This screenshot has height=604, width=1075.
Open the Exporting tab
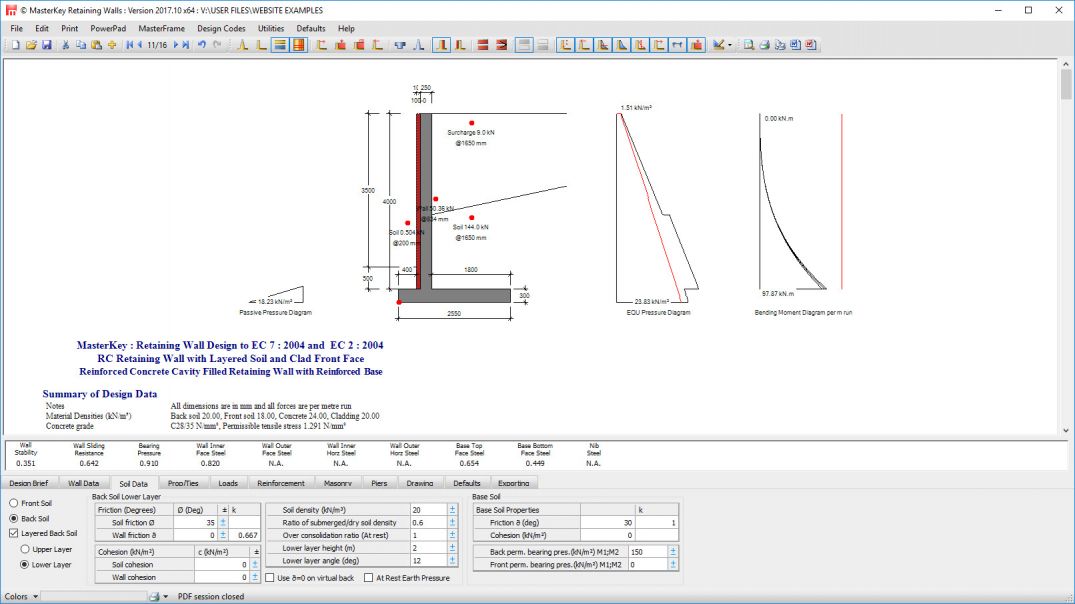tap(514, 483)
